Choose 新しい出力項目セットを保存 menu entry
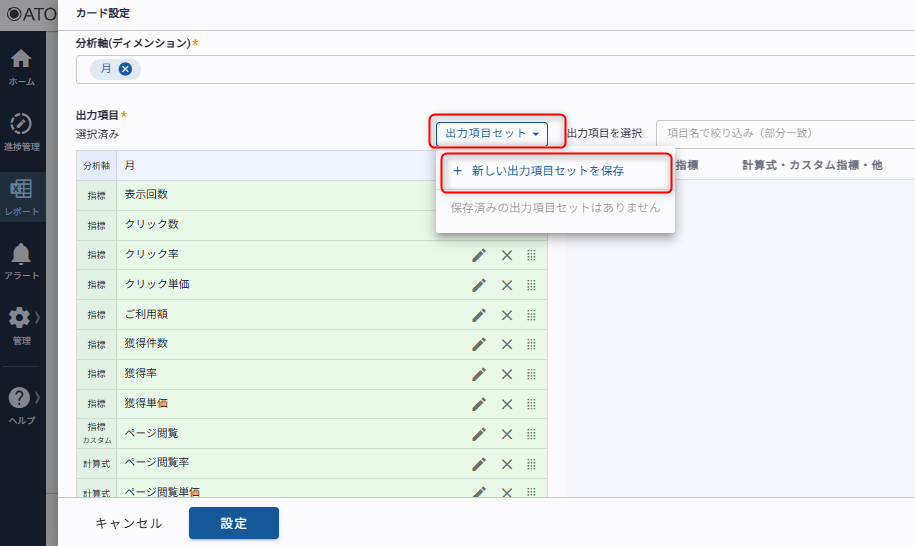 (556, 171)
